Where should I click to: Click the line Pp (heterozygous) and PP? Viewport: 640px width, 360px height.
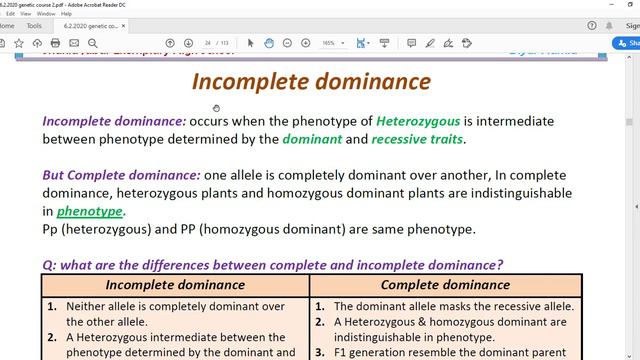click(259, 229)
